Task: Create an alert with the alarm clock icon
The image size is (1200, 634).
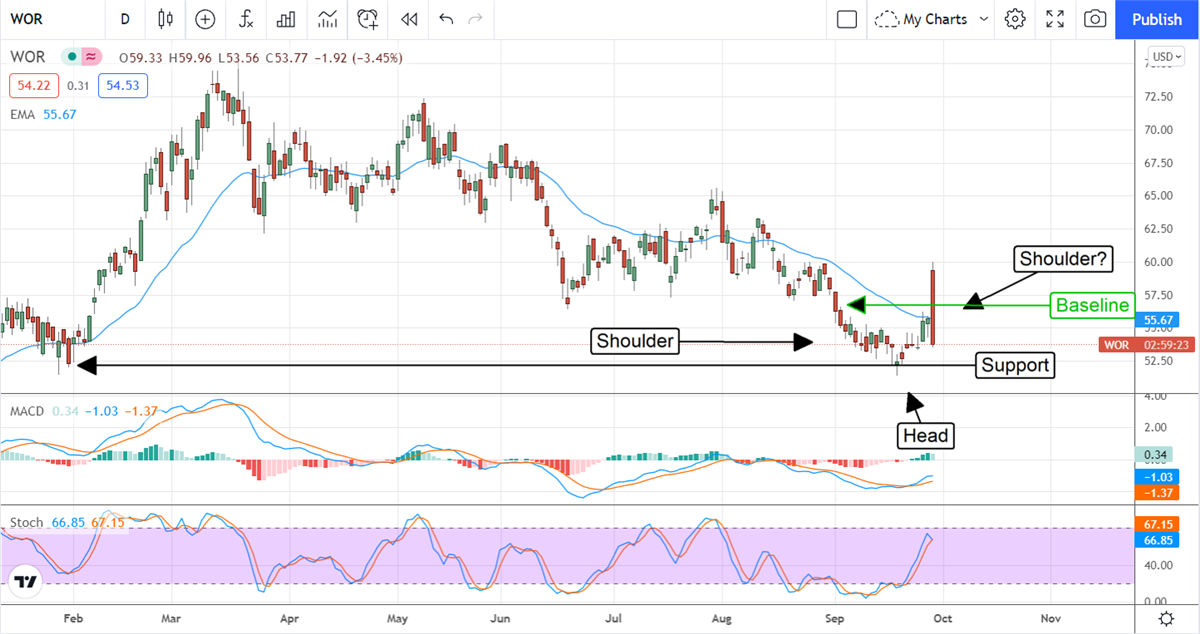Action: point(368,18)
